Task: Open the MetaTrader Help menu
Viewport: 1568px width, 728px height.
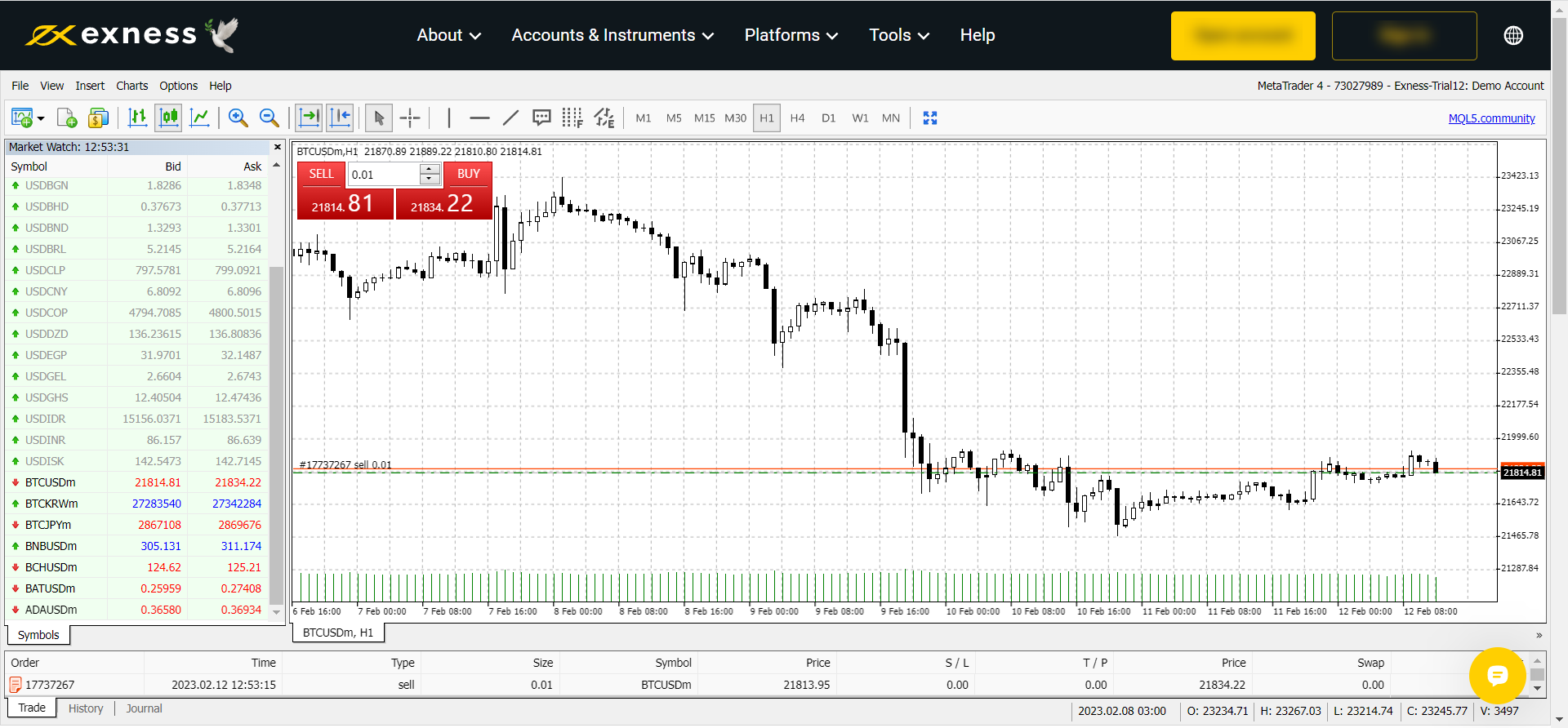Action: [220, 86]
